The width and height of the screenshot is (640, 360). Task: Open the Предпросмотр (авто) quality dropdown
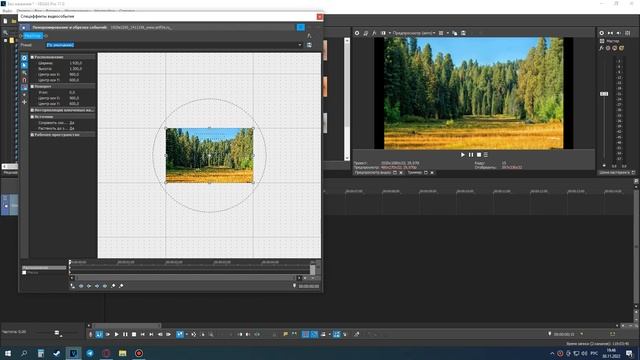click(414, 33)
